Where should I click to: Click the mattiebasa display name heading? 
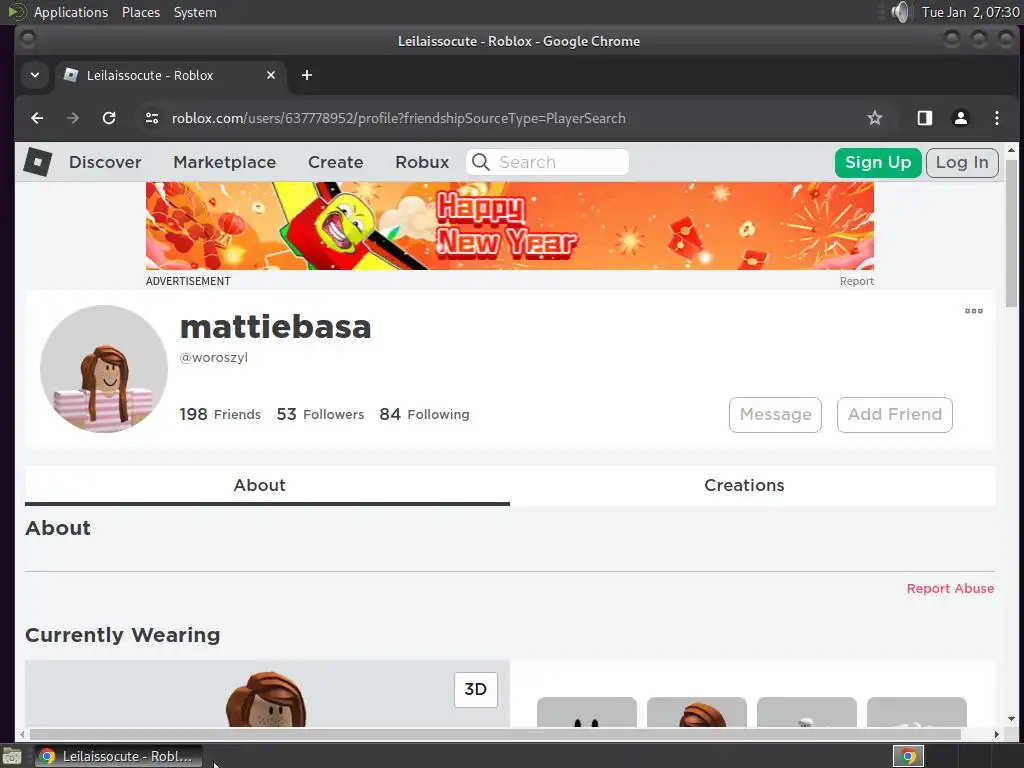tap(276, 327)
